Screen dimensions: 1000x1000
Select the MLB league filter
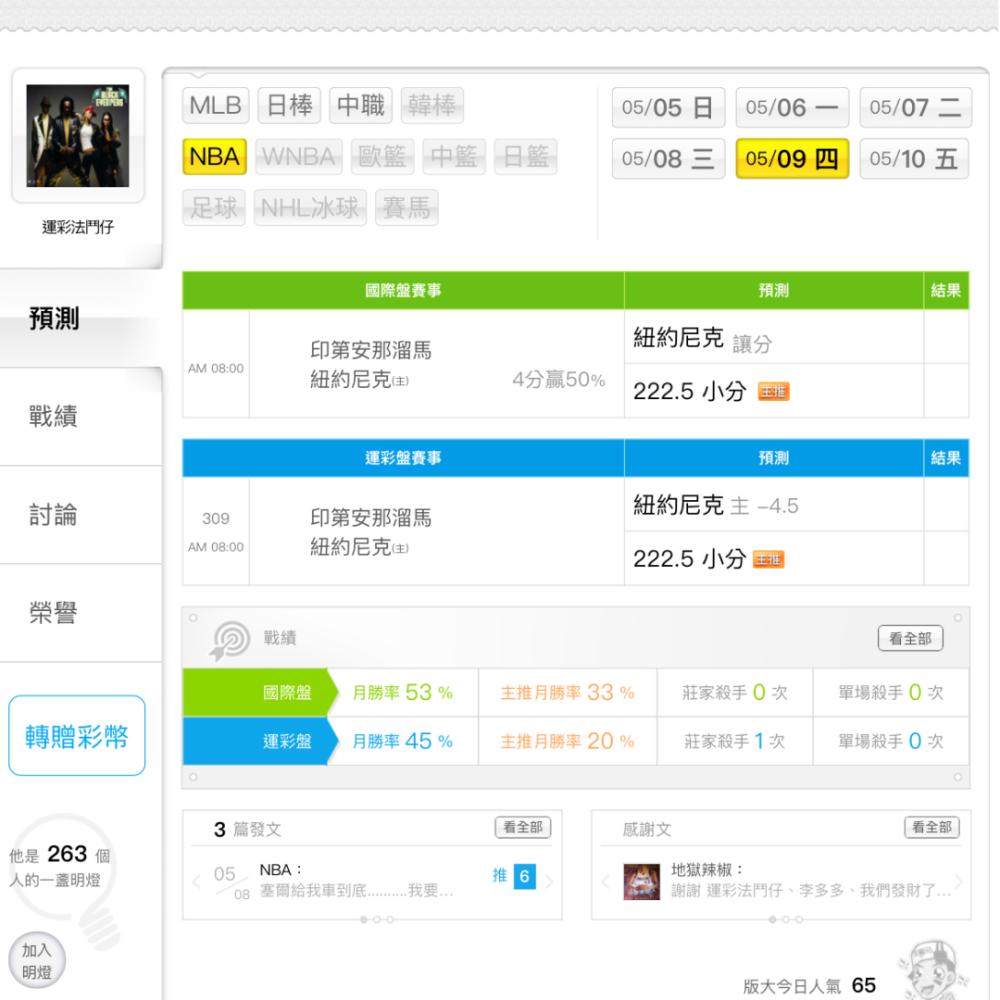click(x=215, y=105)
